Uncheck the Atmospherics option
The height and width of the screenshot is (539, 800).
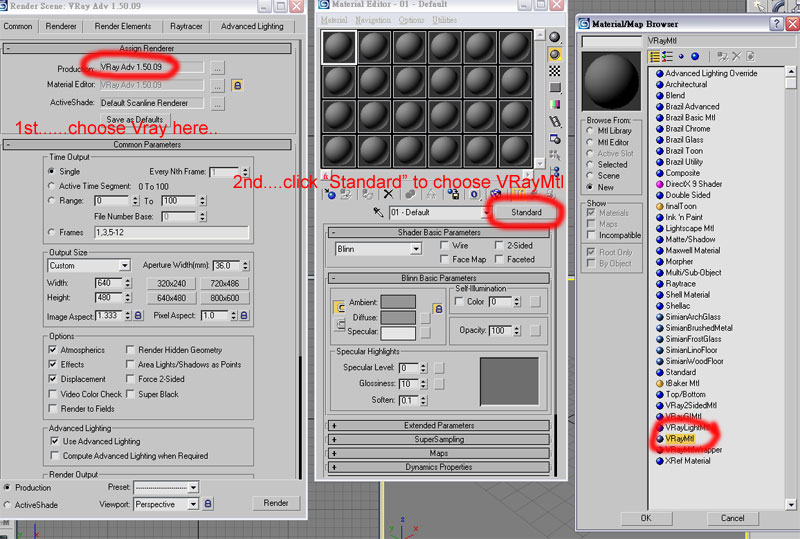coord(53,350)
